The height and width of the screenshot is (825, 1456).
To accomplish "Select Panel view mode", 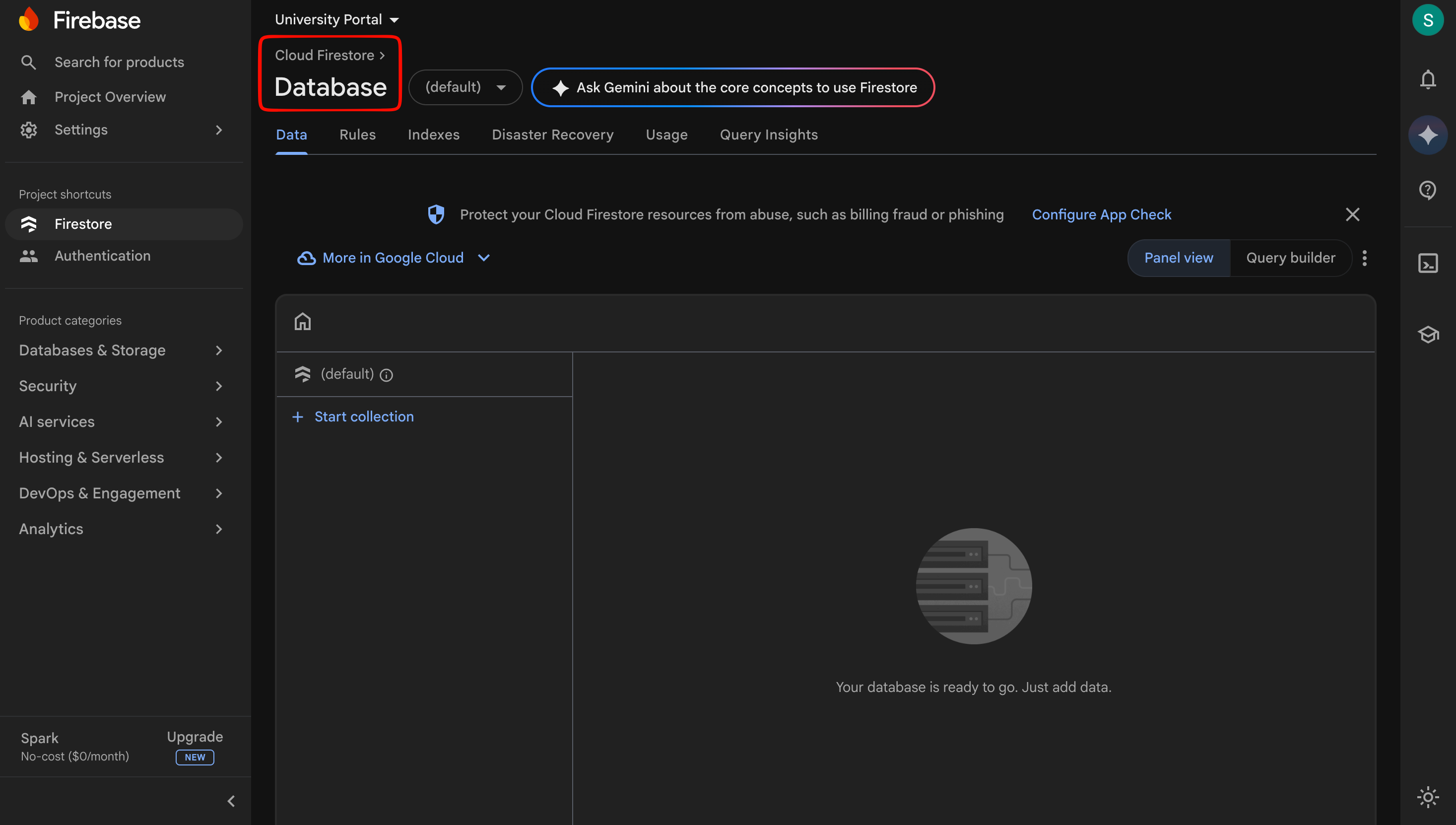I will coord(1179,259).
